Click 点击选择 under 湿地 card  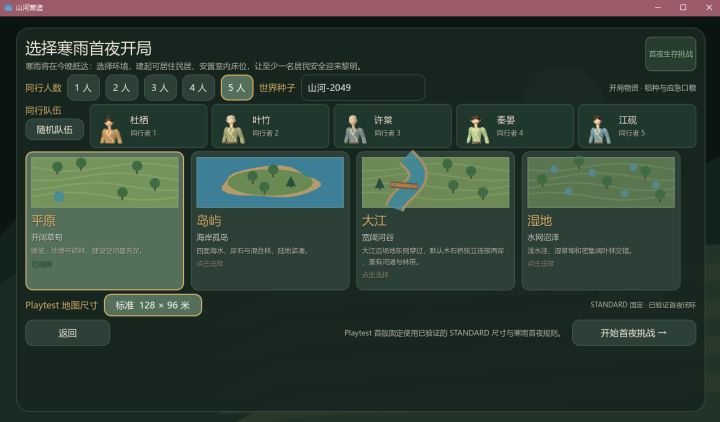(541, 264)
